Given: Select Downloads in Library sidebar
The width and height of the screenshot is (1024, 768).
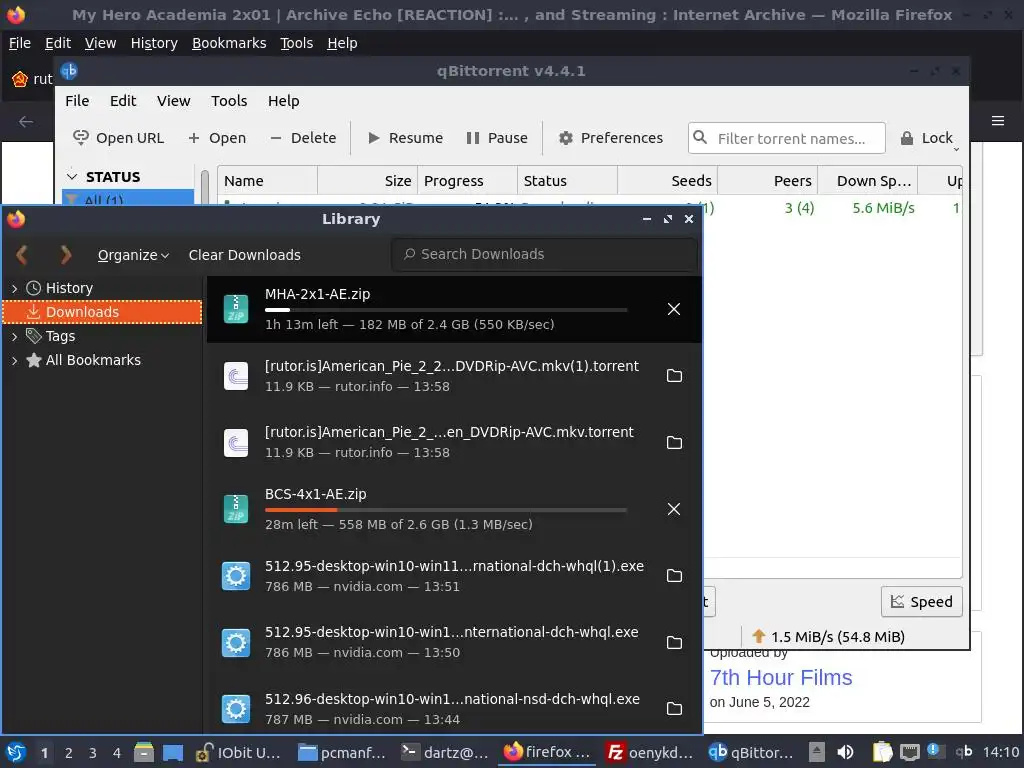Looking at the screenshot, I should pyautogui.click(x=103, y=312).
